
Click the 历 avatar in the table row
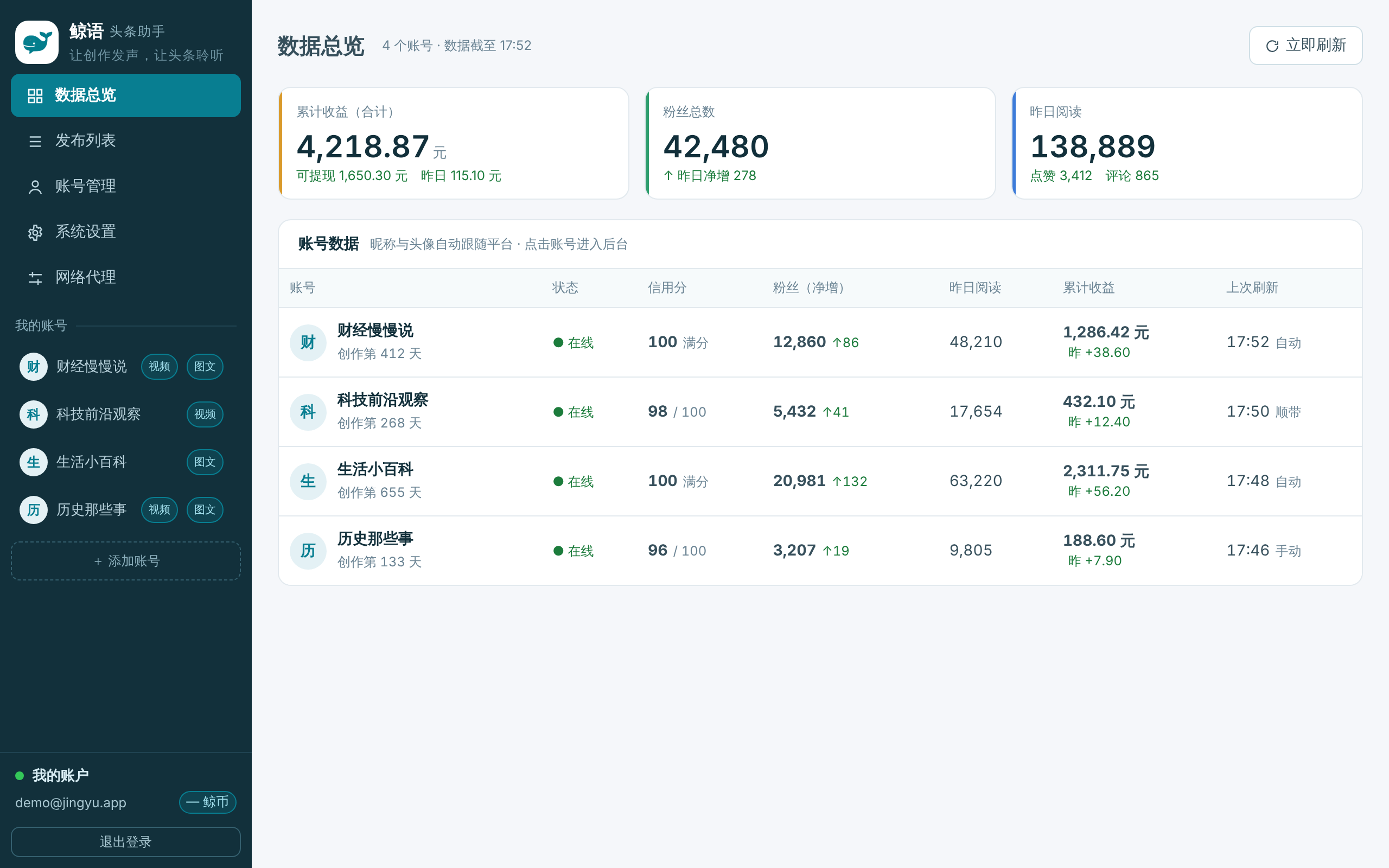tap(308, 551)
